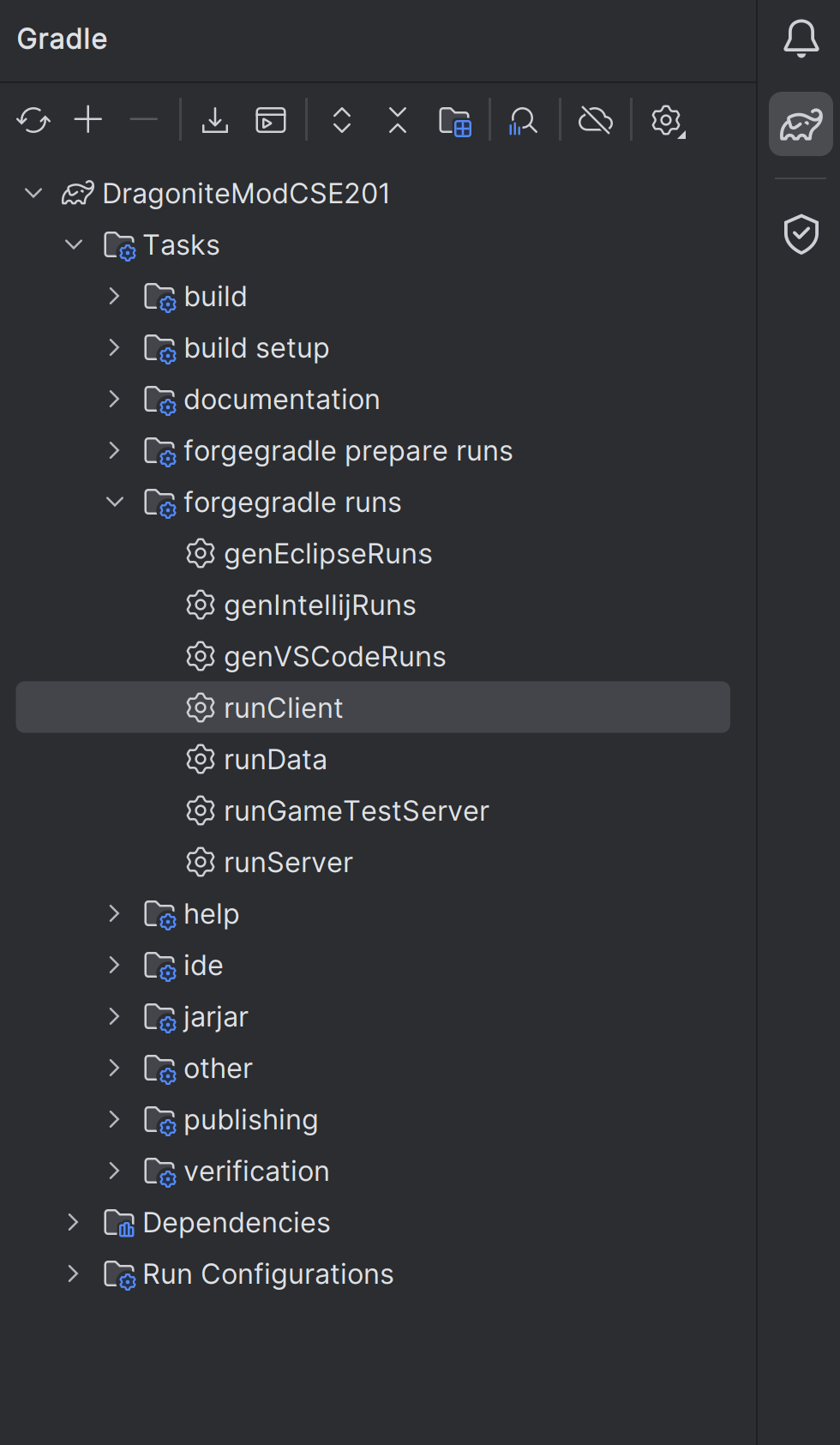Click the Analyze Dependencies icon
Image resolution: width=840 pixels, height=1445 pixels.
pyautogui.click(x=523, y=121)
